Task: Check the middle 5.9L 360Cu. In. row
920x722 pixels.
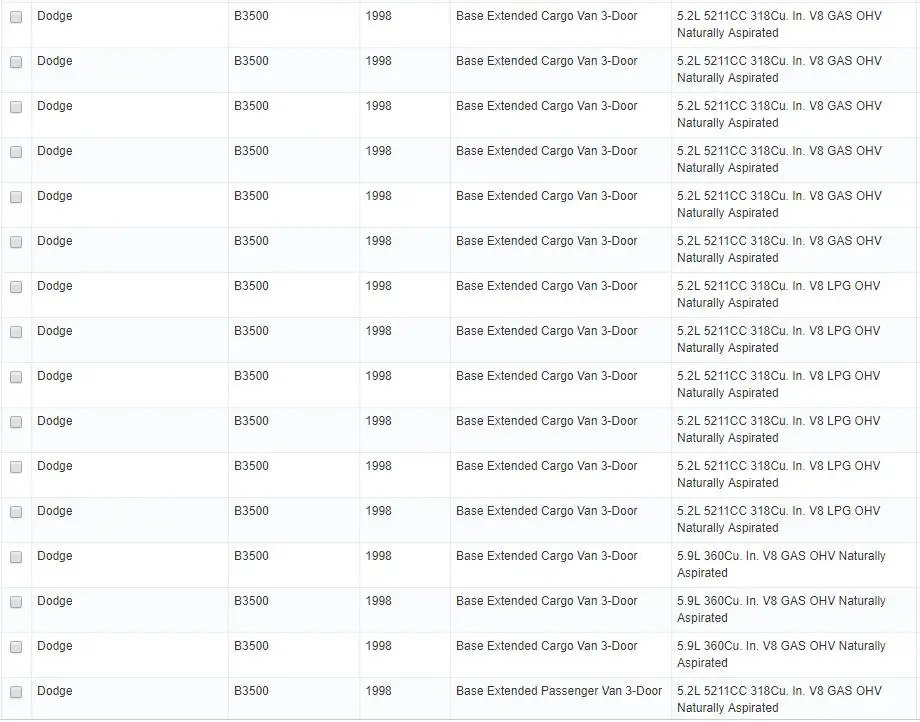Action: 16,602
